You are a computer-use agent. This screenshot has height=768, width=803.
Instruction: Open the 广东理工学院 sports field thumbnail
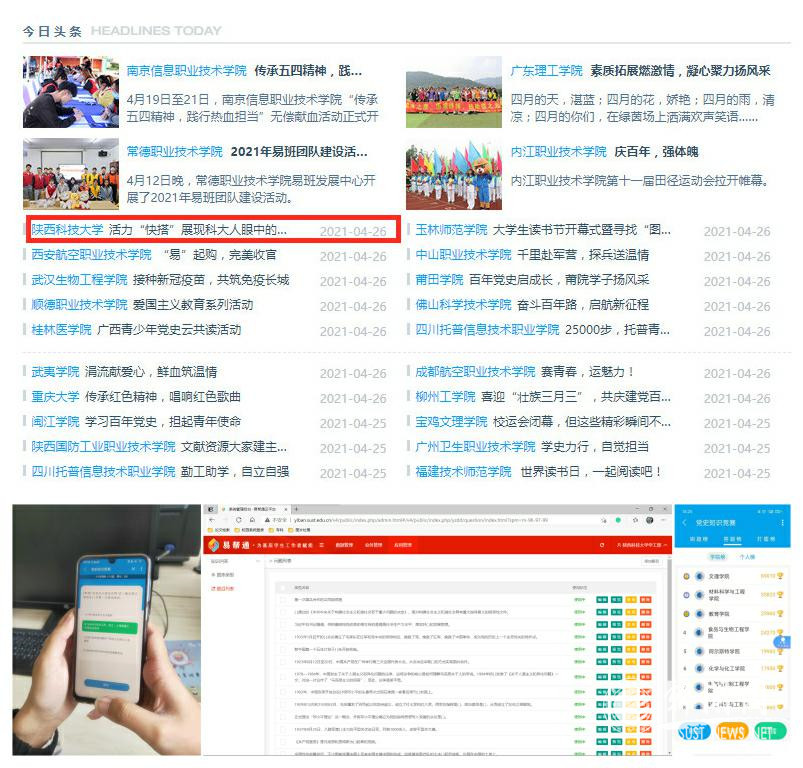[453, 93]
